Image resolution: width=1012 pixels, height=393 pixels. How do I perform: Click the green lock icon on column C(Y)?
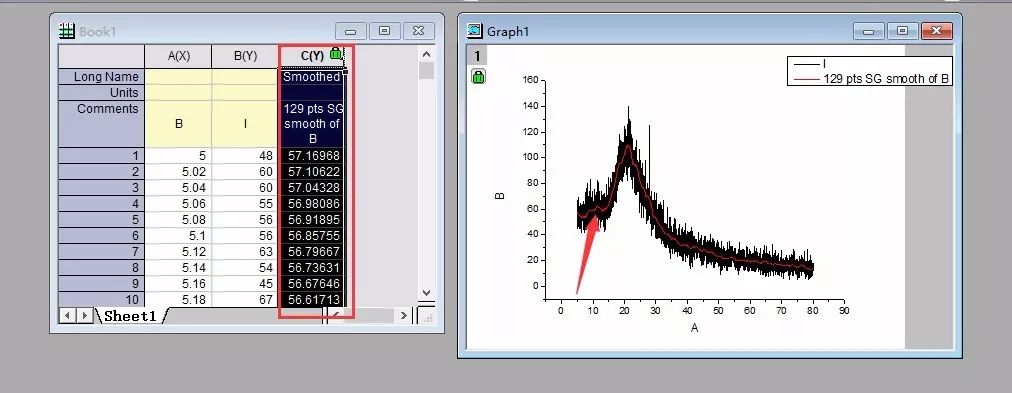tap(335, 54)
